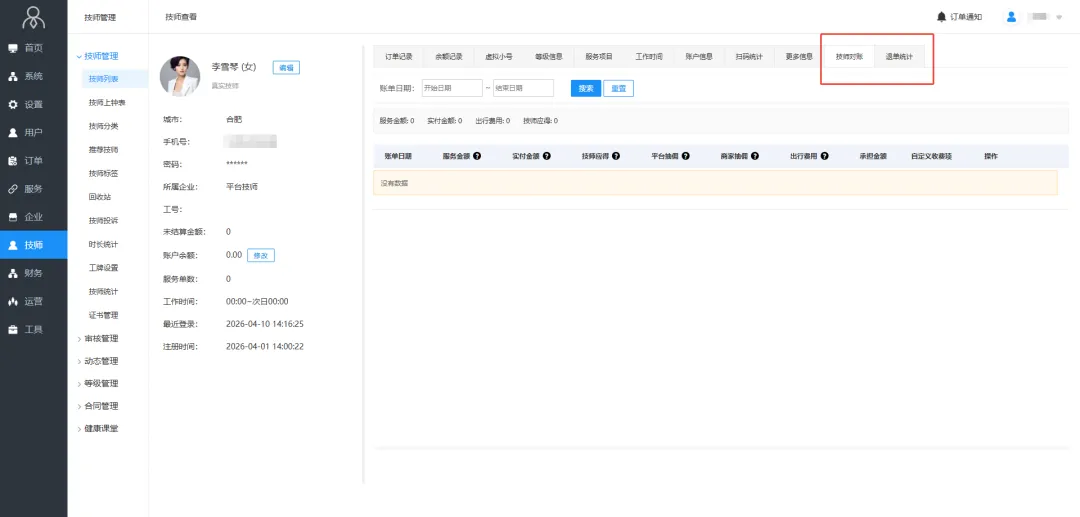Click the 重置 reset button
This screenshot has width=1080, height=517.
[618, 88]
